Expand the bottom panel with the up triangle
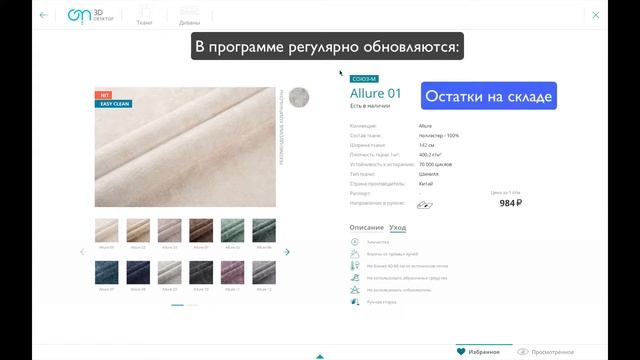Image resolution: width=640 pixels, height=360 pixels. click(320, 357)
